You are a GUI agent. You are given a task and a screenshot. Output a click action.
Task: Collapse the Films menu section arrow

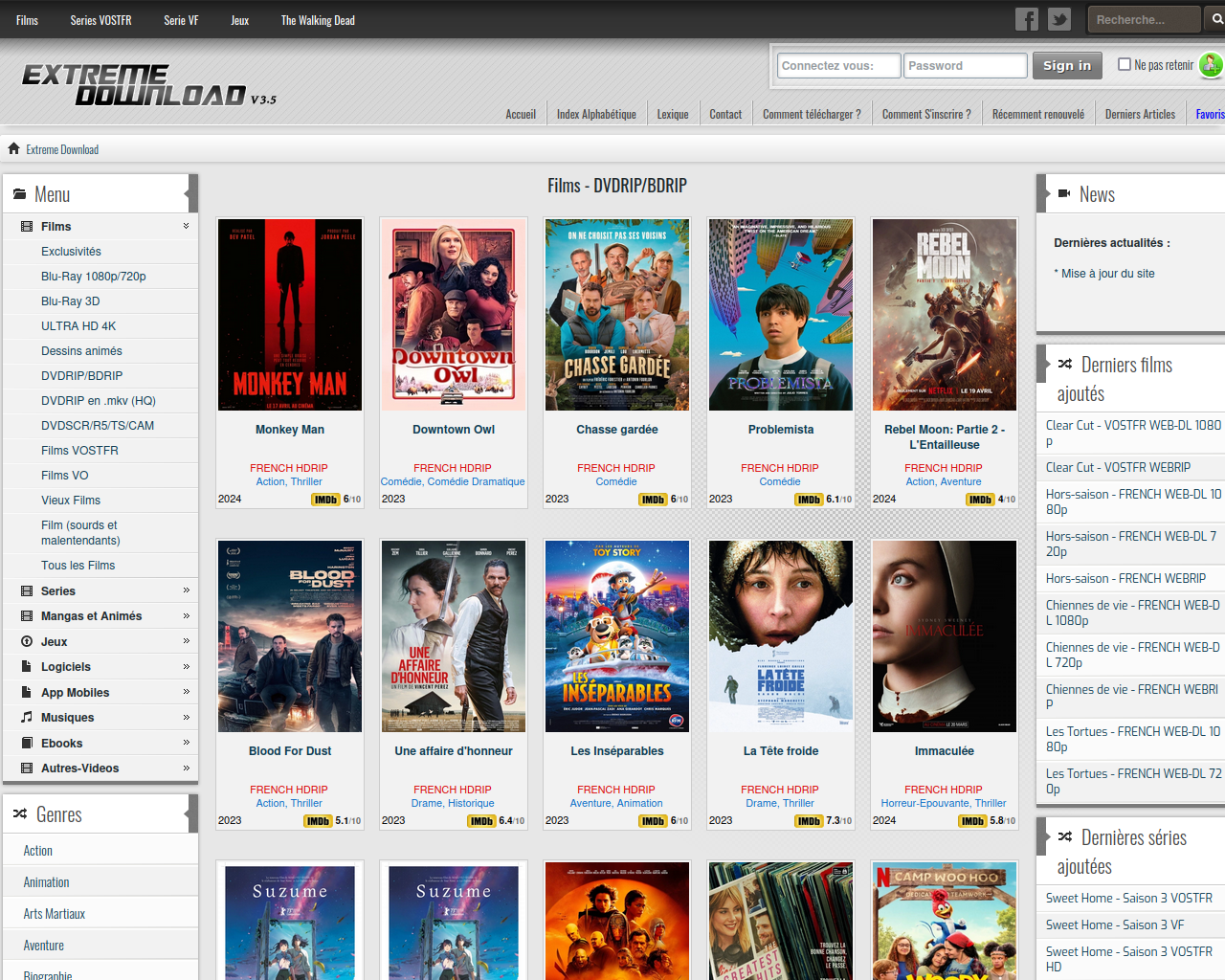click(186, 227)
